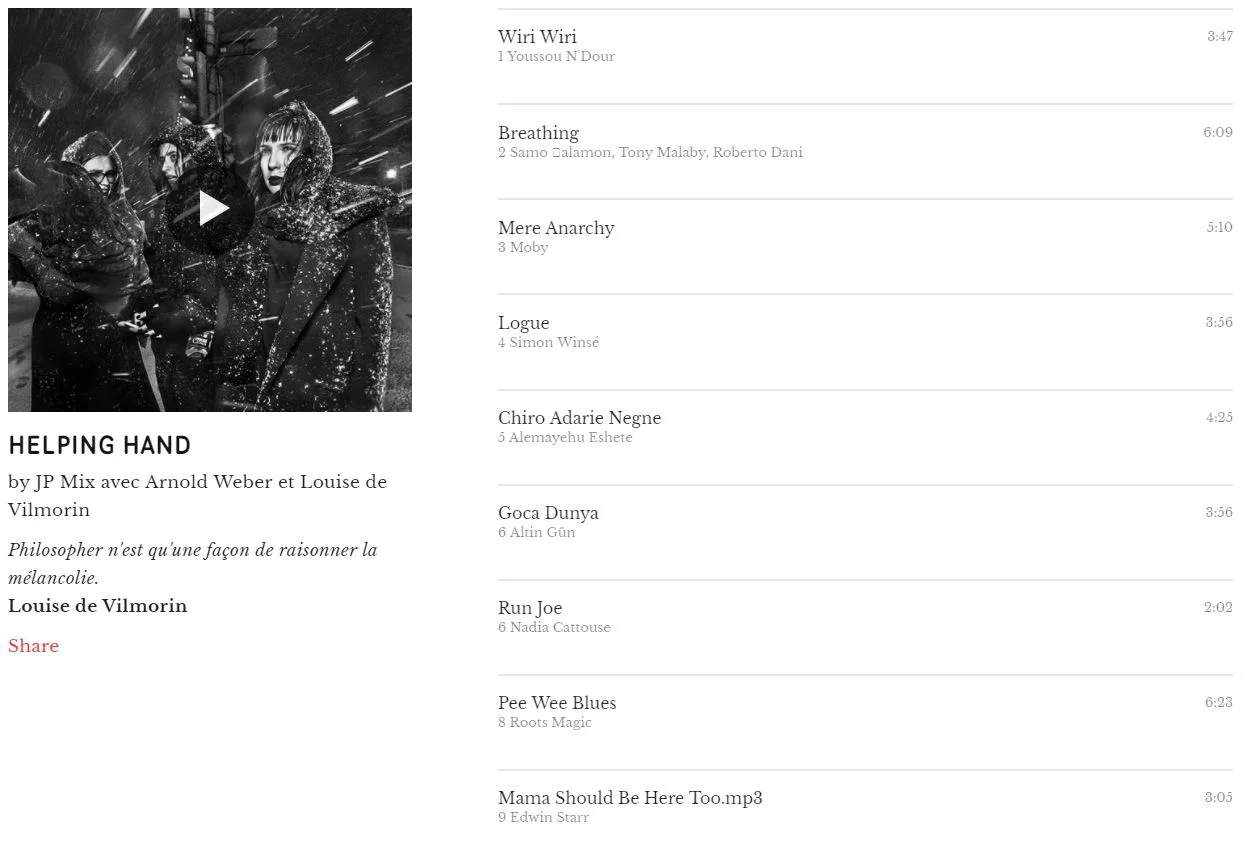Click the Share link
1253x856 pixels.
coord(33,646)
